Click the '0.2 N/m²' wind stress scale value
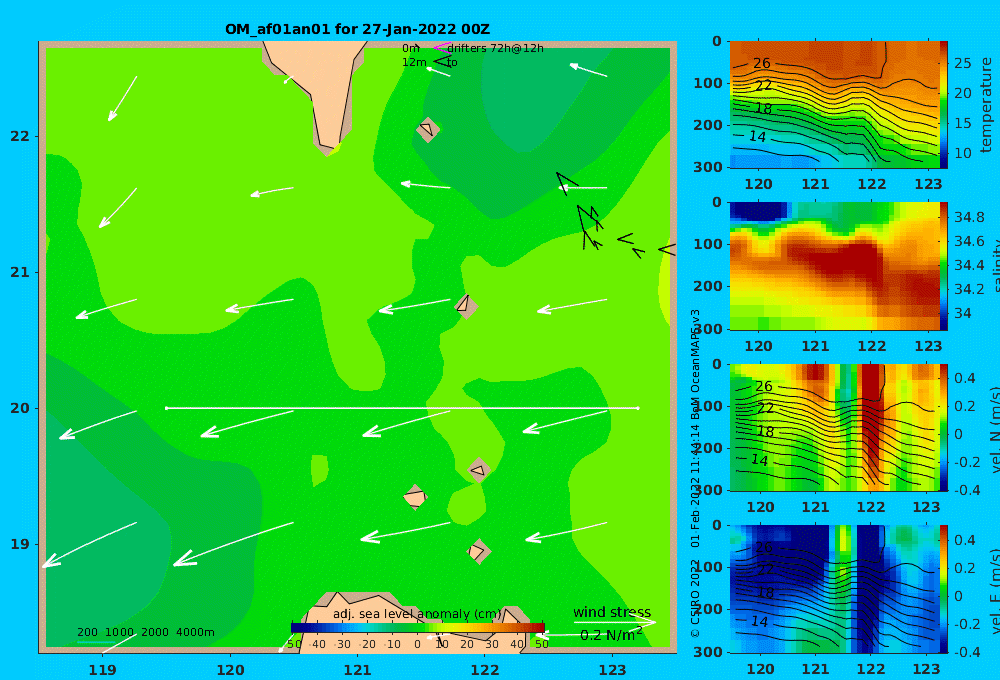 tap(611, 635)
